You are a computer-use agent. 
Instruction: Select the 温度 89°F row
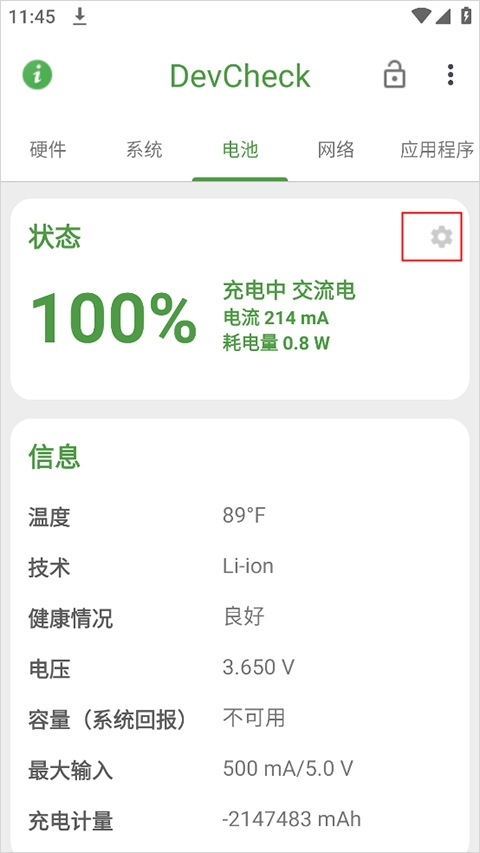[x=240, y=516]
